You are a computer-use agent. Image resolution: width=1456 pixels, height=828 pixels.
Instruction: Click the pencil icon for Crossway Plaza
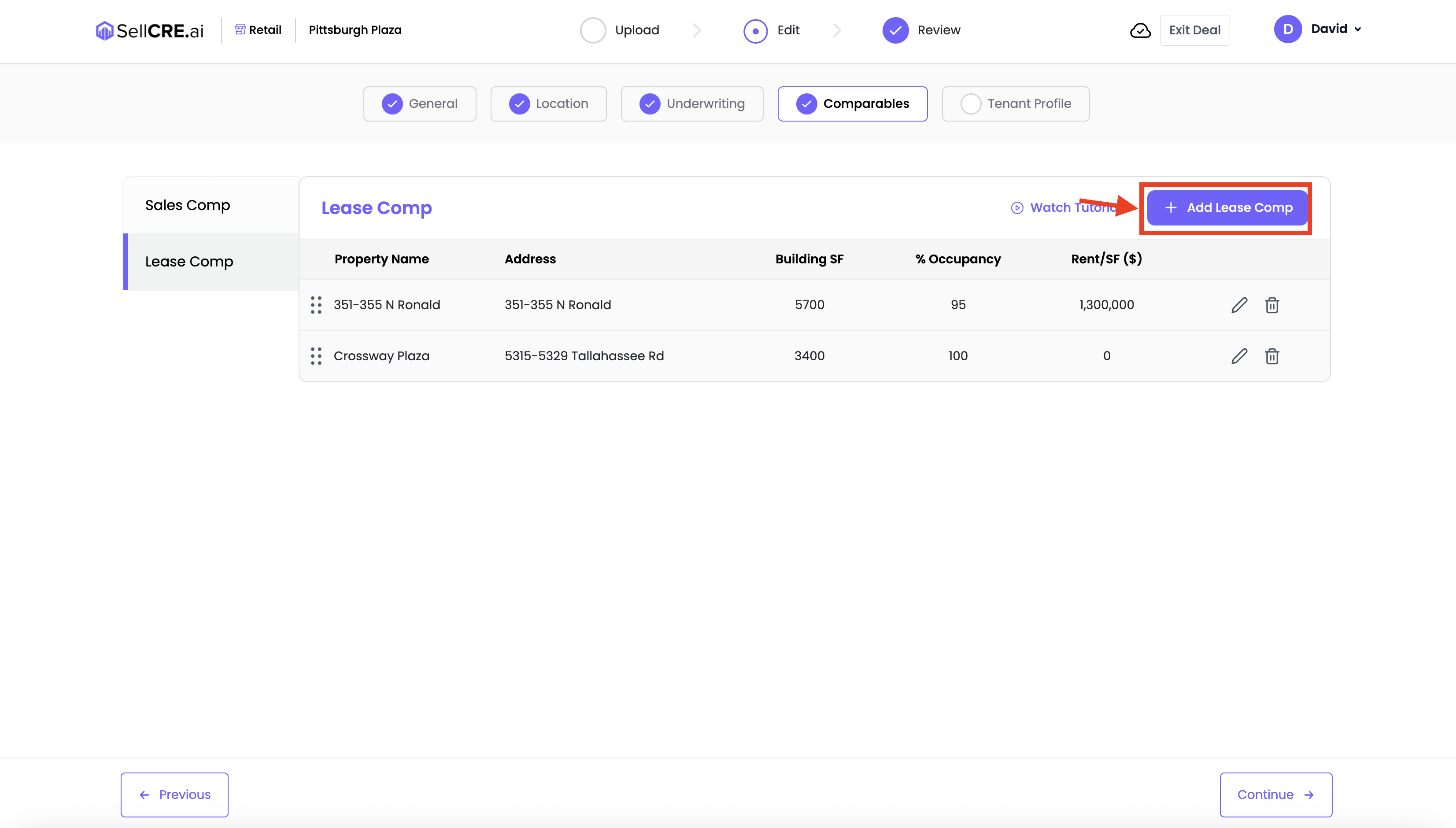1239,357
